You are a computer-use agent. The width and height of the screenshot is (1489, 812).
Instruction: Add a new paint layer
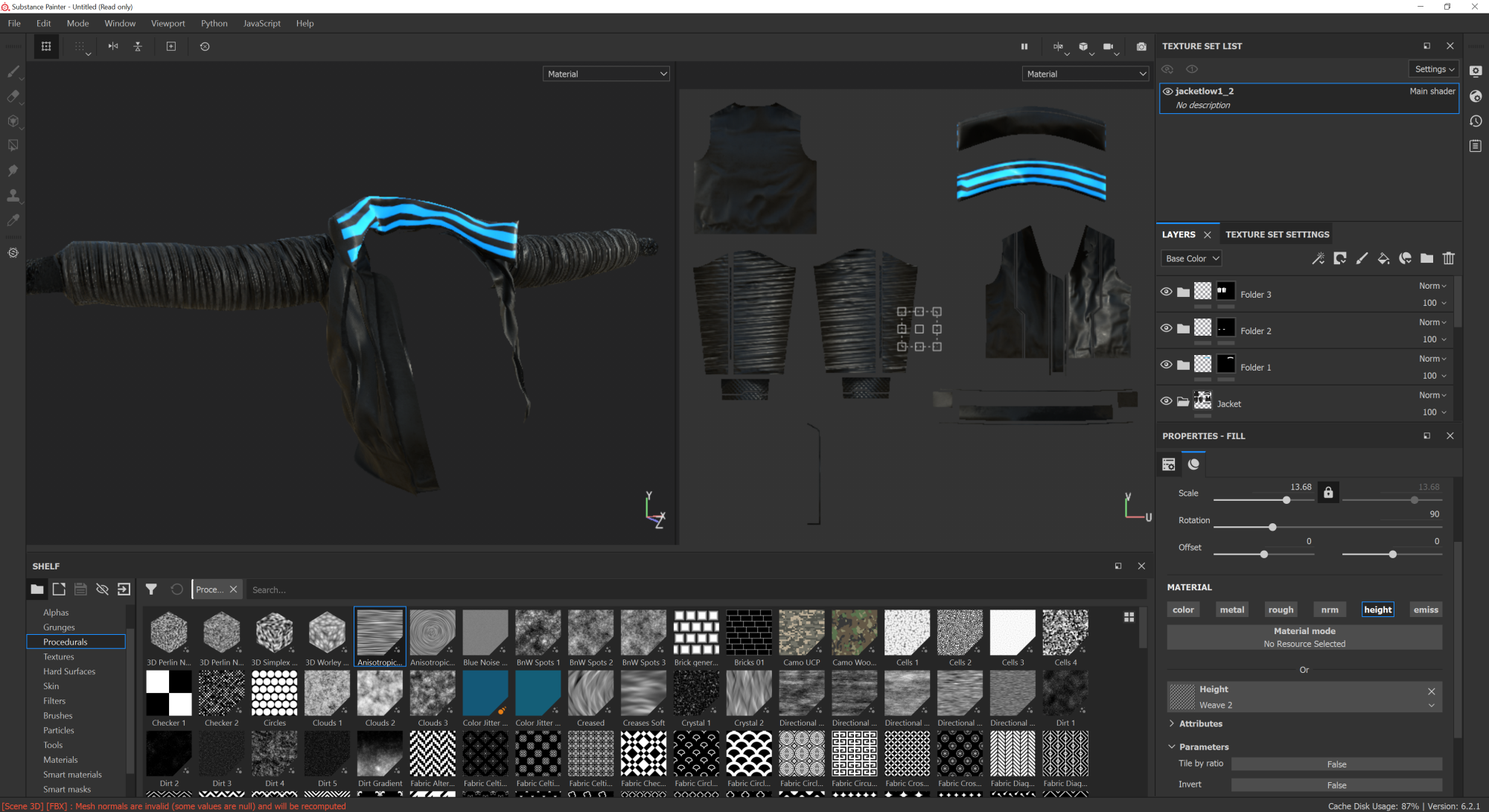[1362, 258]
